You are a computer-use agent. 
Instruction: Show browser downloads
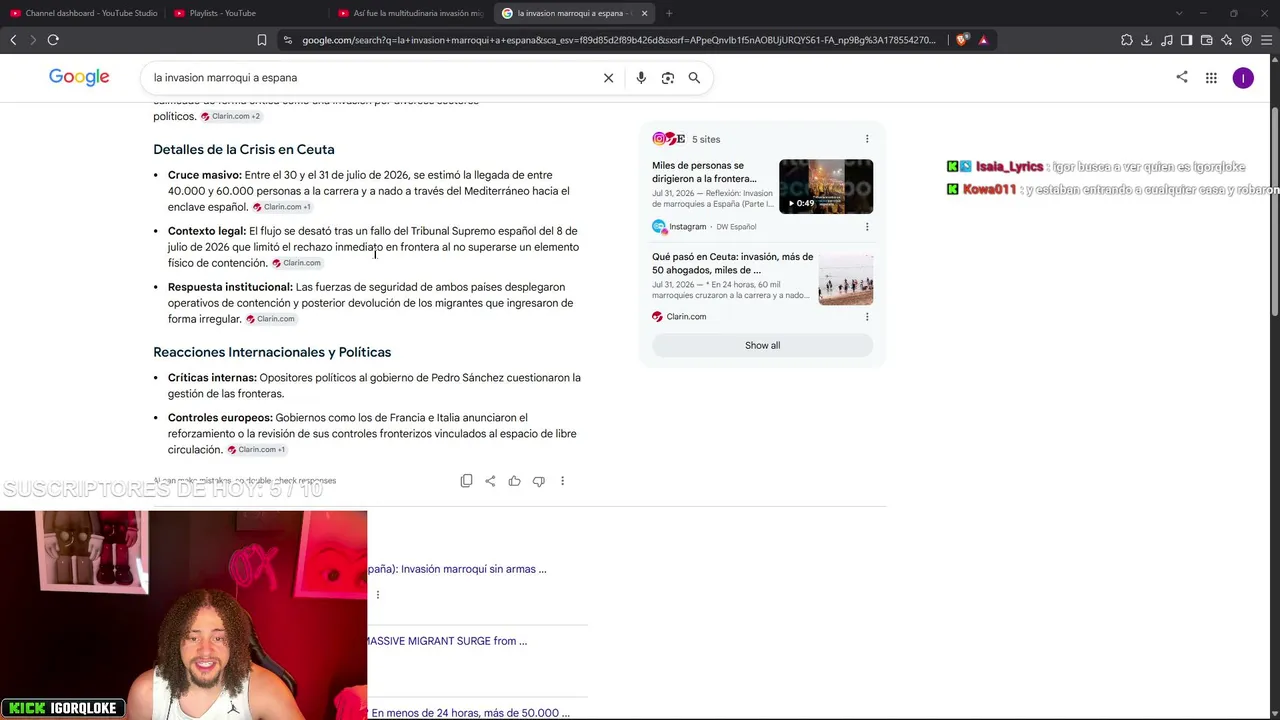pyautogui.click(x=1146, y=40)
